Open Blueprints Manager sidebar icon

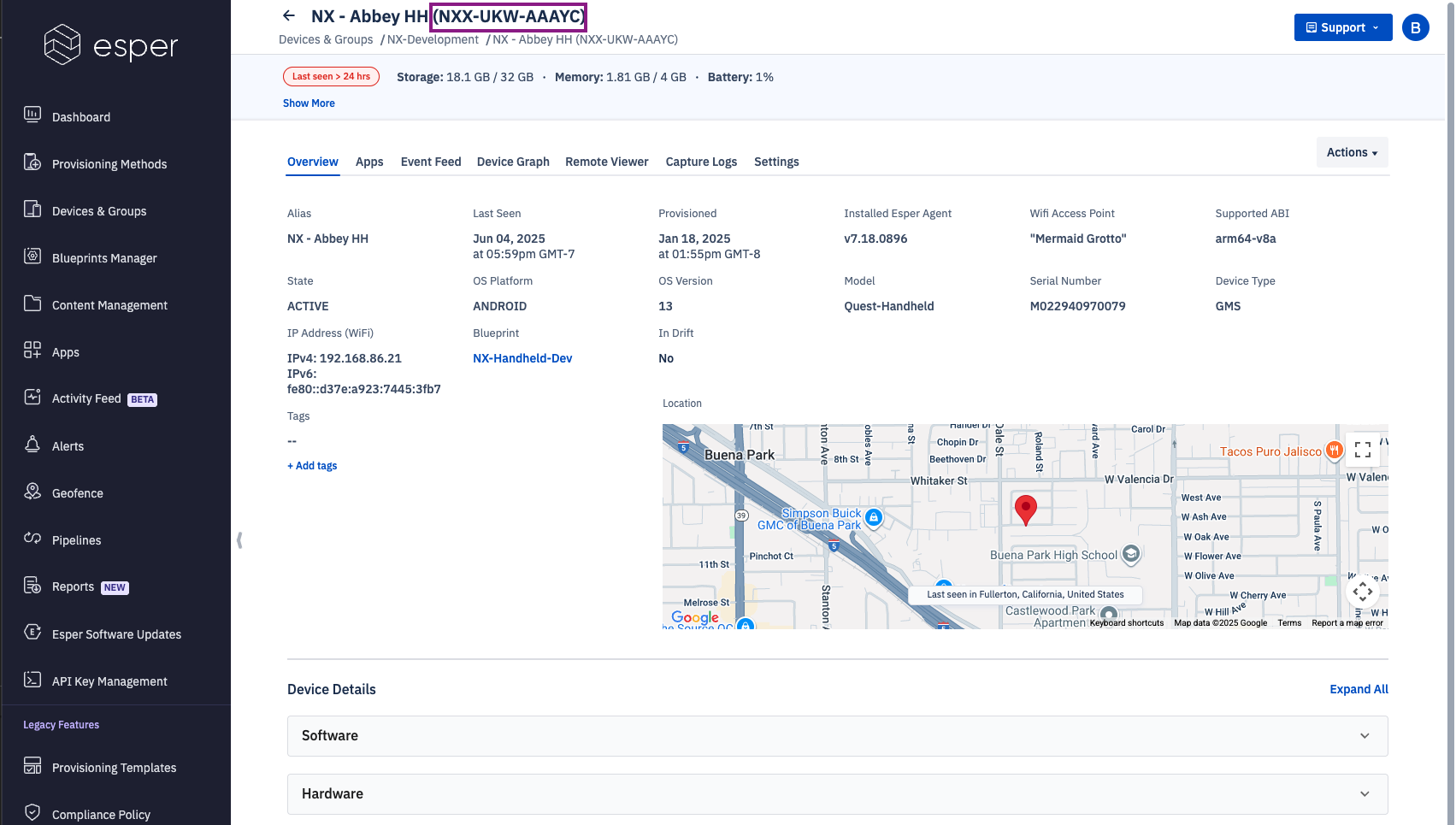32,256
